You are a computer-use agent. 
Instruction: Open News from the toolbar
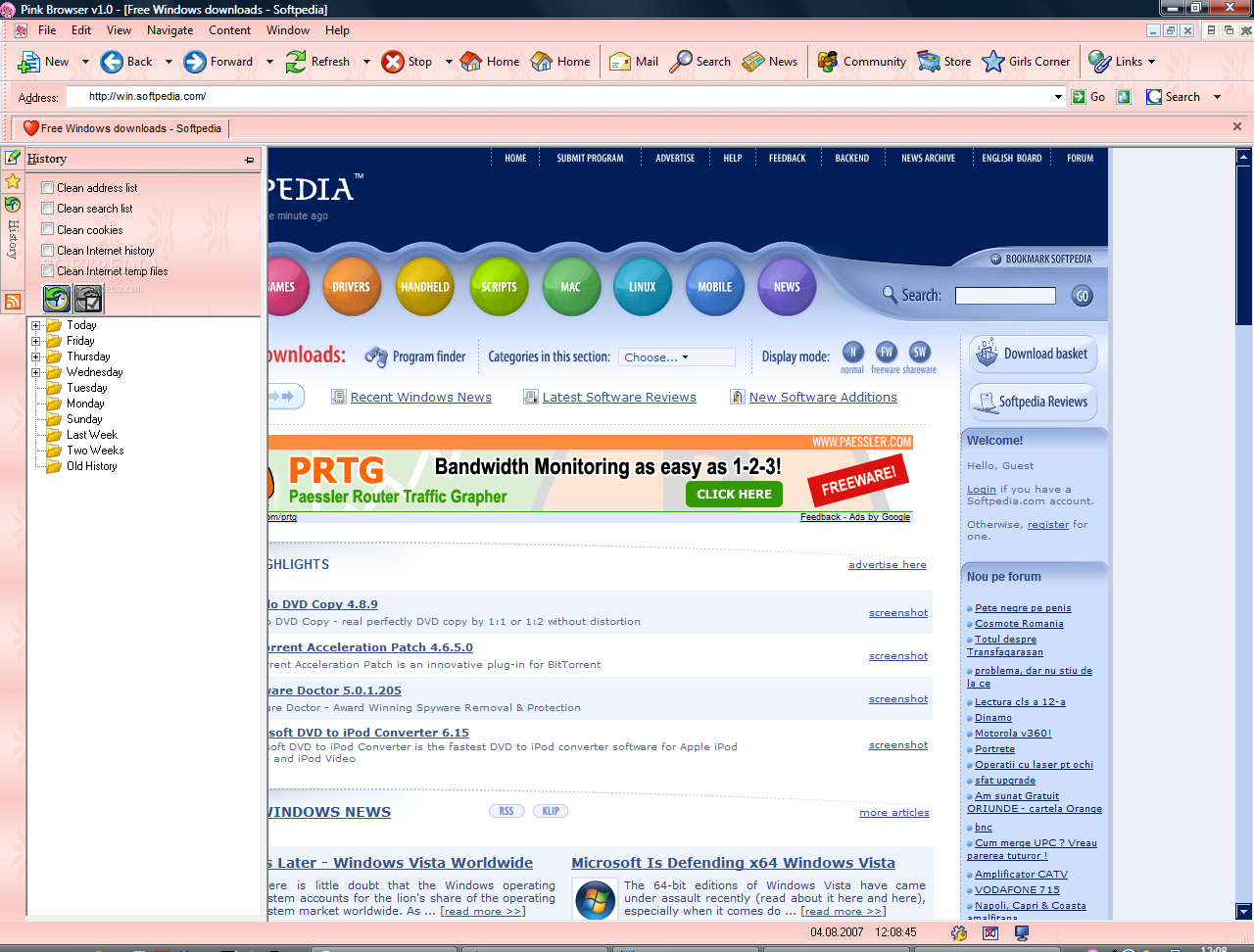[x=770, y=62]
